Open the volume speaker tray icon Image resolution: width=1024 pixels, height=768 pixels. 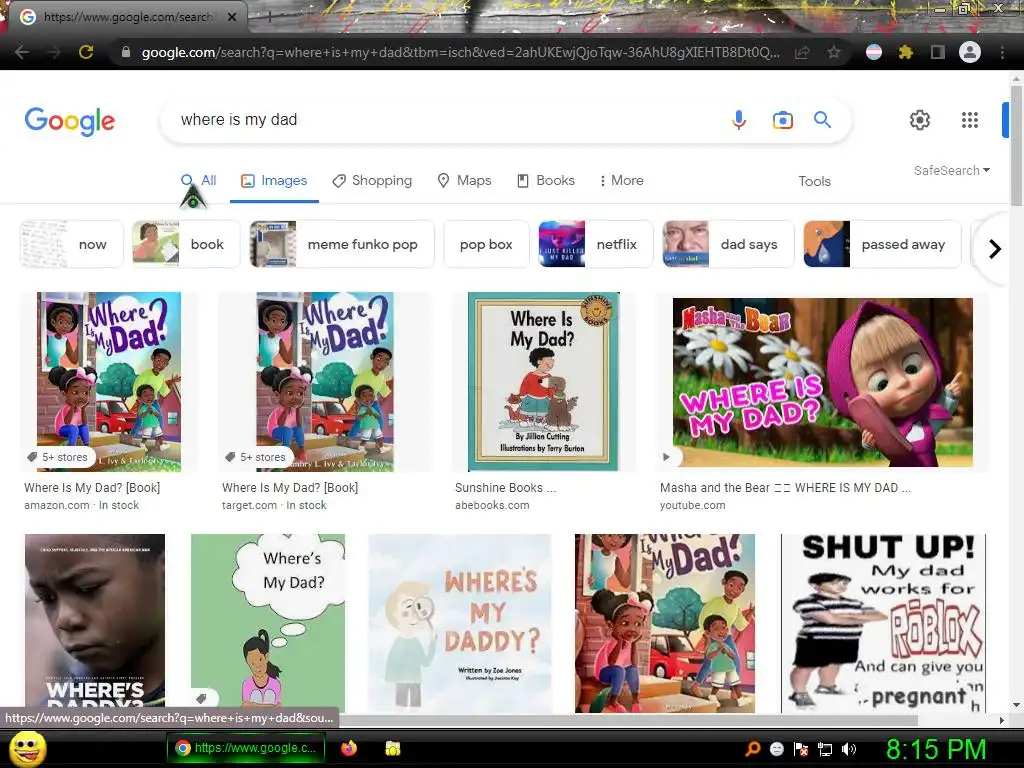[x=848, y=749]
